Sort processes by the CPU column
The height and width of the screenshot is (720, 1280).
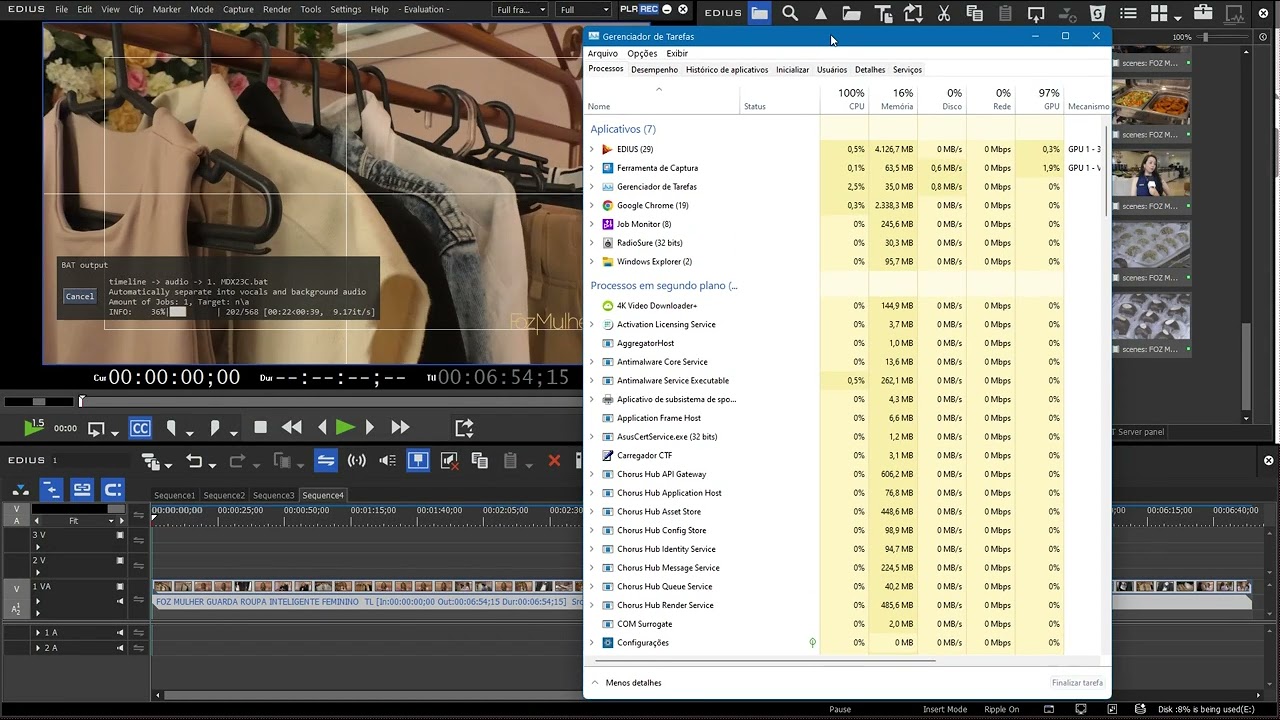point(845,99)
